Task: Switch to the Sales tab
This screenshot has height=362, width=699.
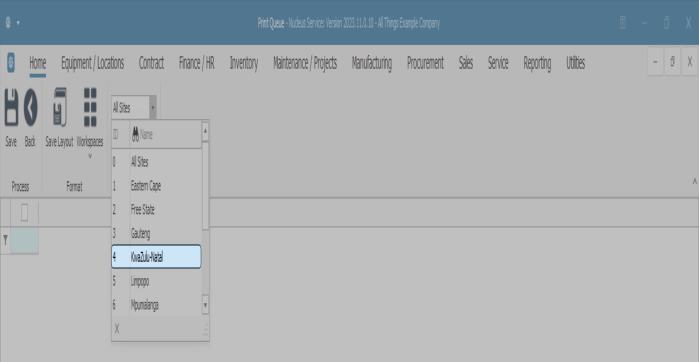Action: click(x=466, y=63)
